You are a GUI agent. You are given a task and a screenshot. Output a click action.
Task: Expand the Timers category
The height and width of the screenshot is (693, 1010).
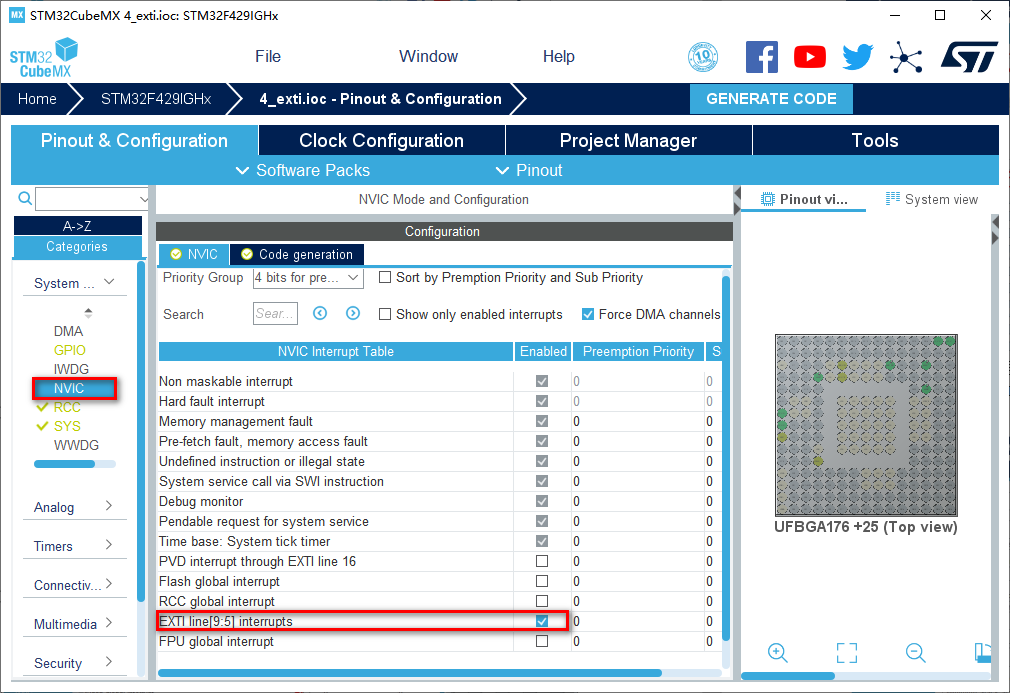coord(74,546)
